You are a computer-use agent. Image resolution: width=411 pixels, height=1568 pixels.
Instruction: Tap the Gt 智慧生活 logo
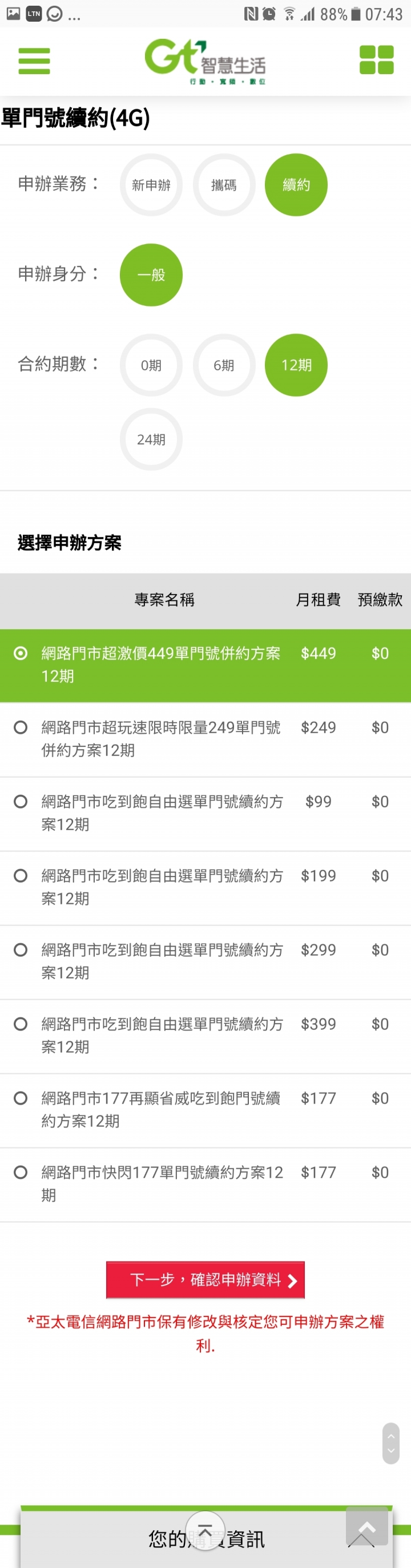tap(205, 62)
